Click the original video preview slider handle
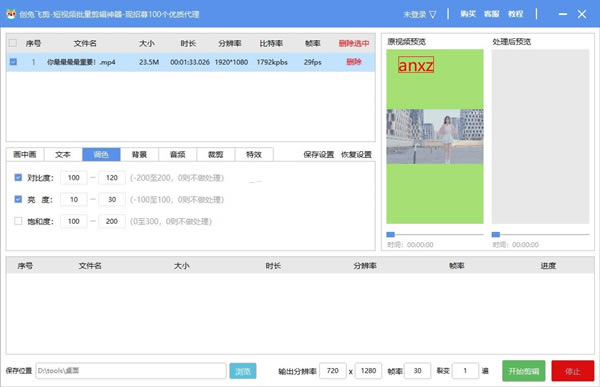Image resolution: width=600 pixels, height=387 pixels. pos(390,234)
